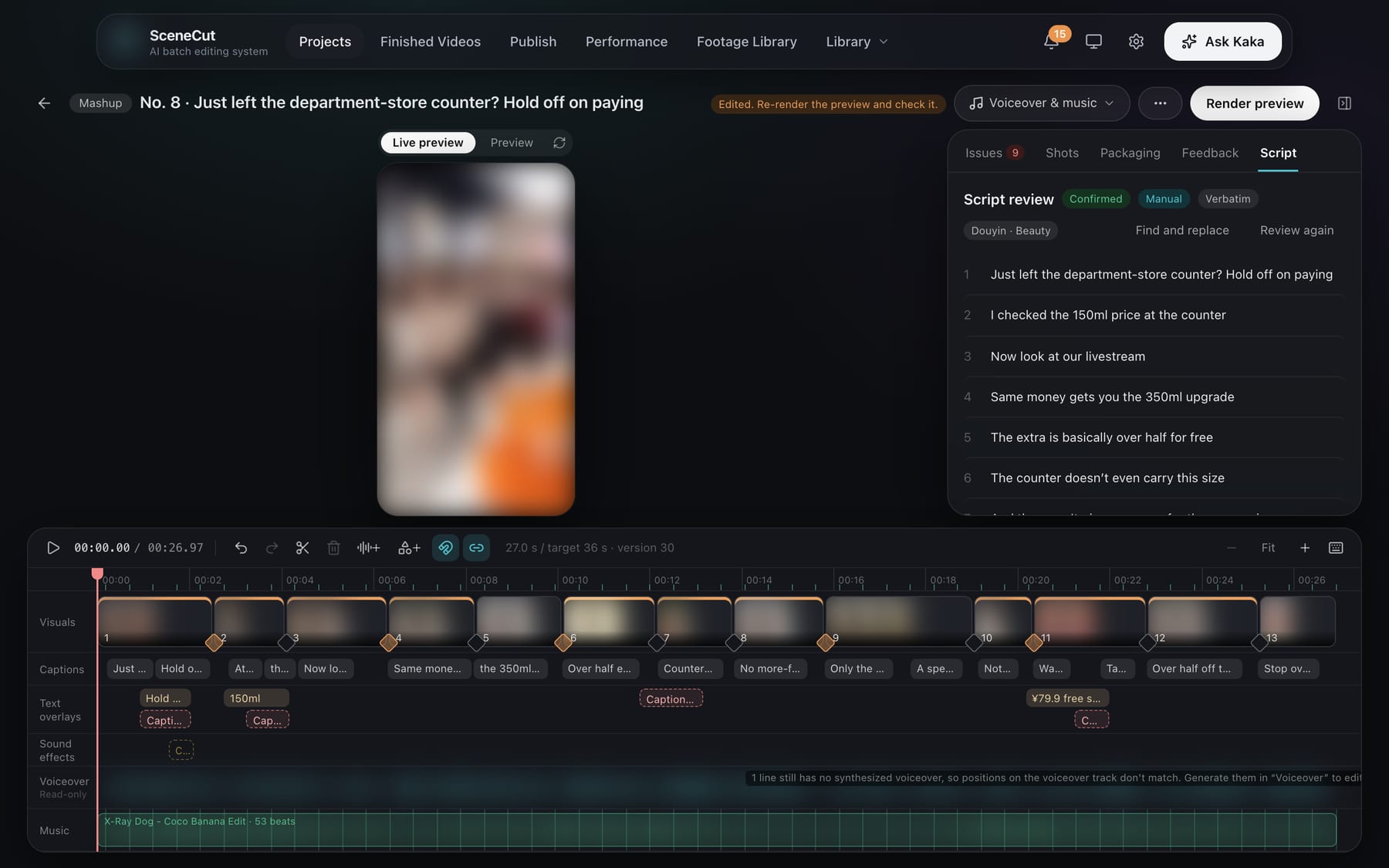
Task: Click the waveform add audio icon
Action: [368, 548]
